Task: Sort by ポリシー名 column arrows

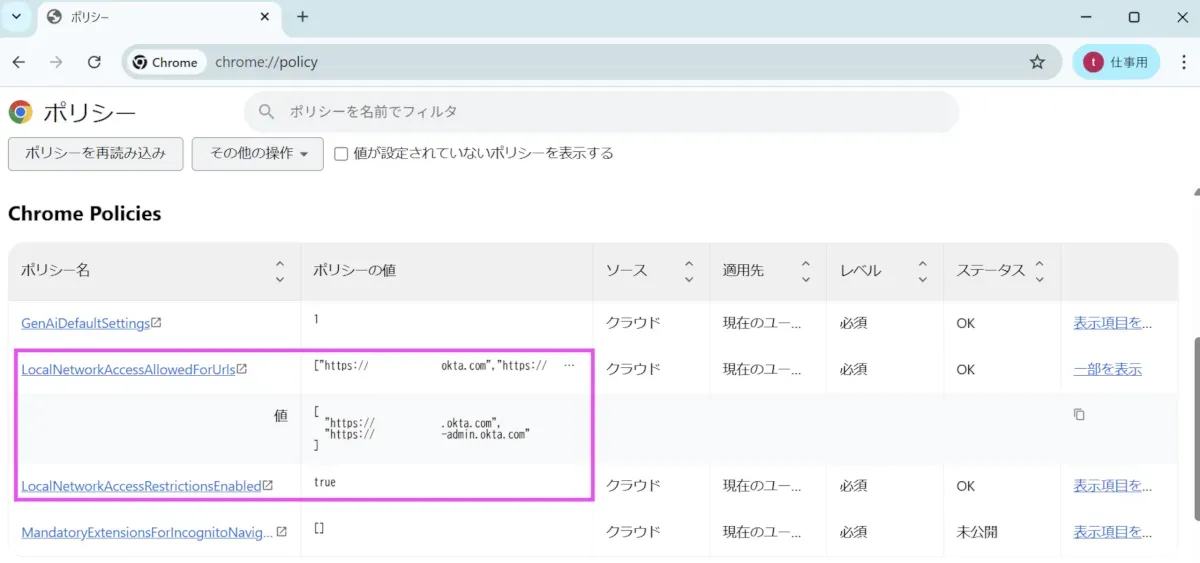Action: coord(279,271)
